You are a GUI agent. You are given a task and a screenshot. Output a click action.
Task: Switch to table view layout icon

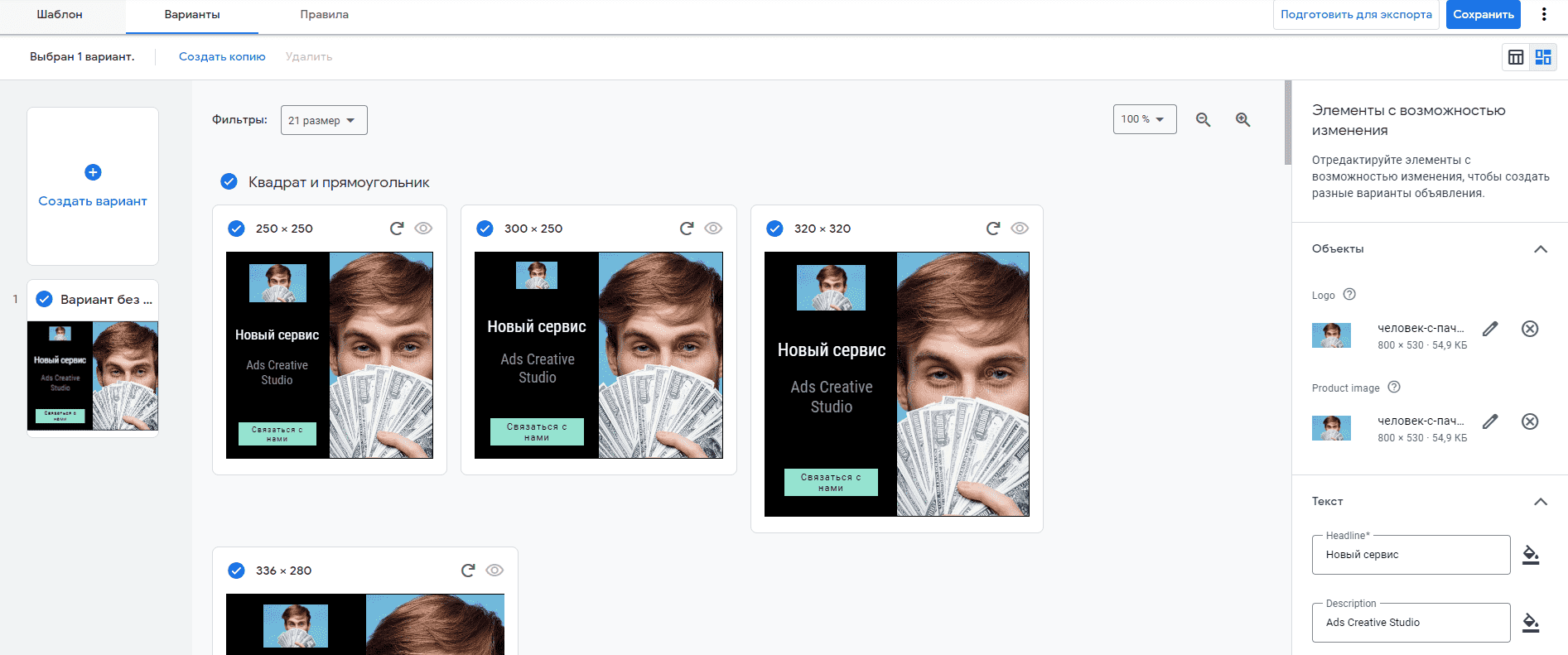(1516, 57)
